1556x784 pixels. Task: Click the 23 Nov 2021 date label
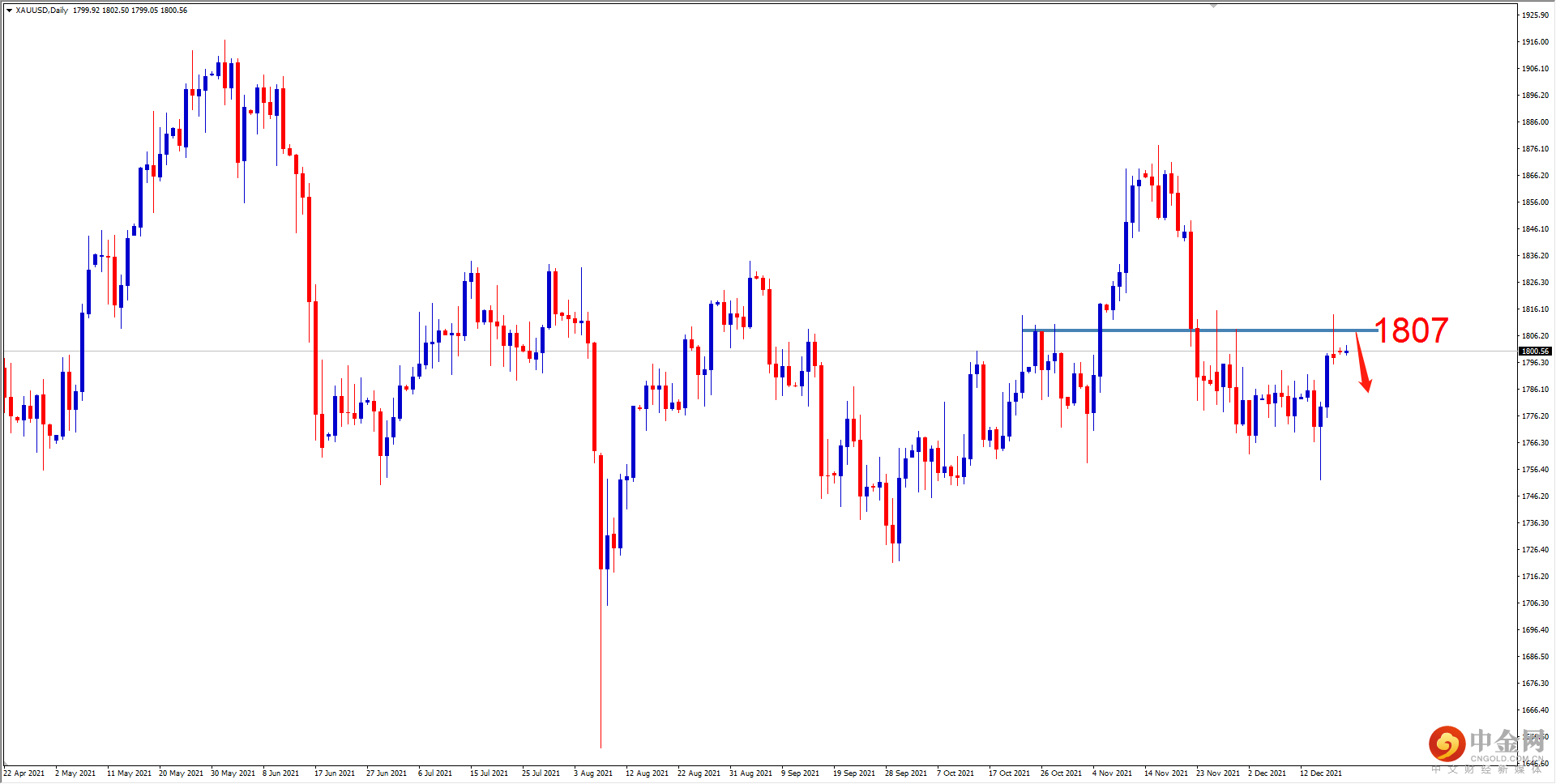[x=1218, y=773]
